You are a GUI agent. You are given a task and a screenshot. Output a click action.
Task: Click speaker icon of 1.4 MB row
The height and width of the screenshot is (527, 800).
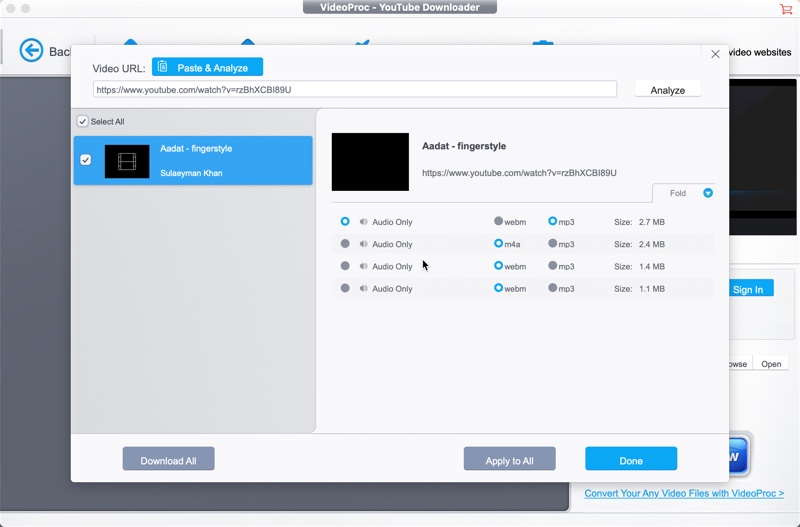(x=363, y=266)
